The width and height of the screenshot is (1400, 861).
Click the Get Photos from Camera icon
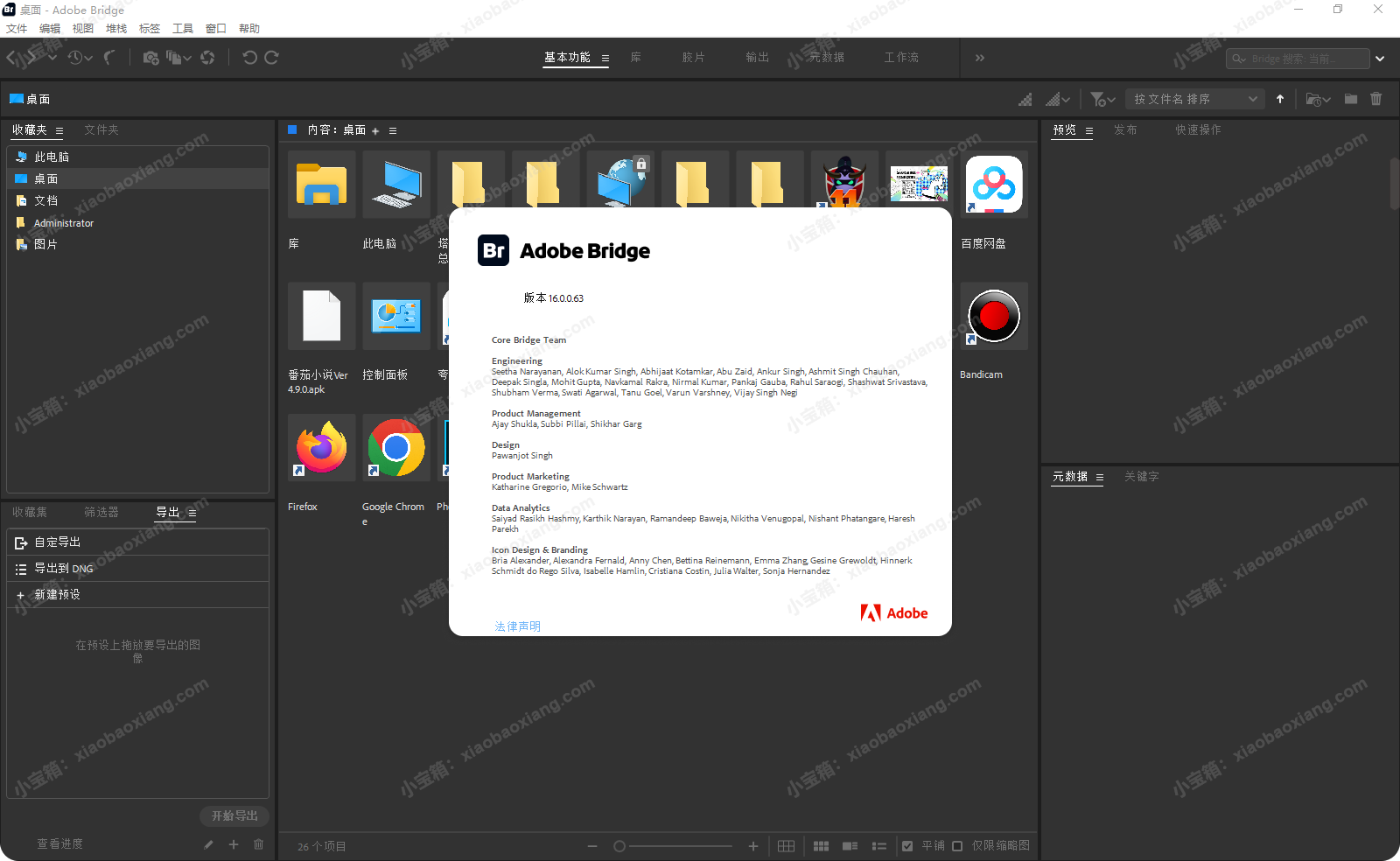(150, 58)
